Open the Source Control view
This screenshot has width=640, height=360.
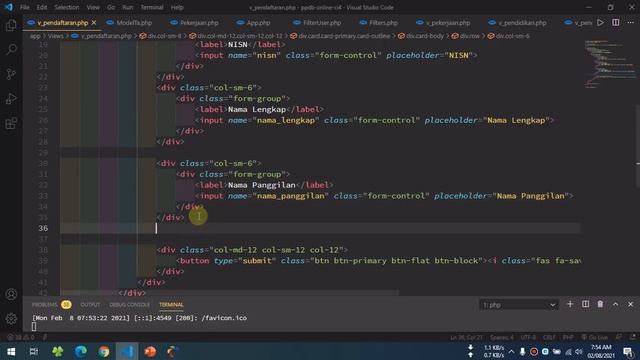click(11, 74)
